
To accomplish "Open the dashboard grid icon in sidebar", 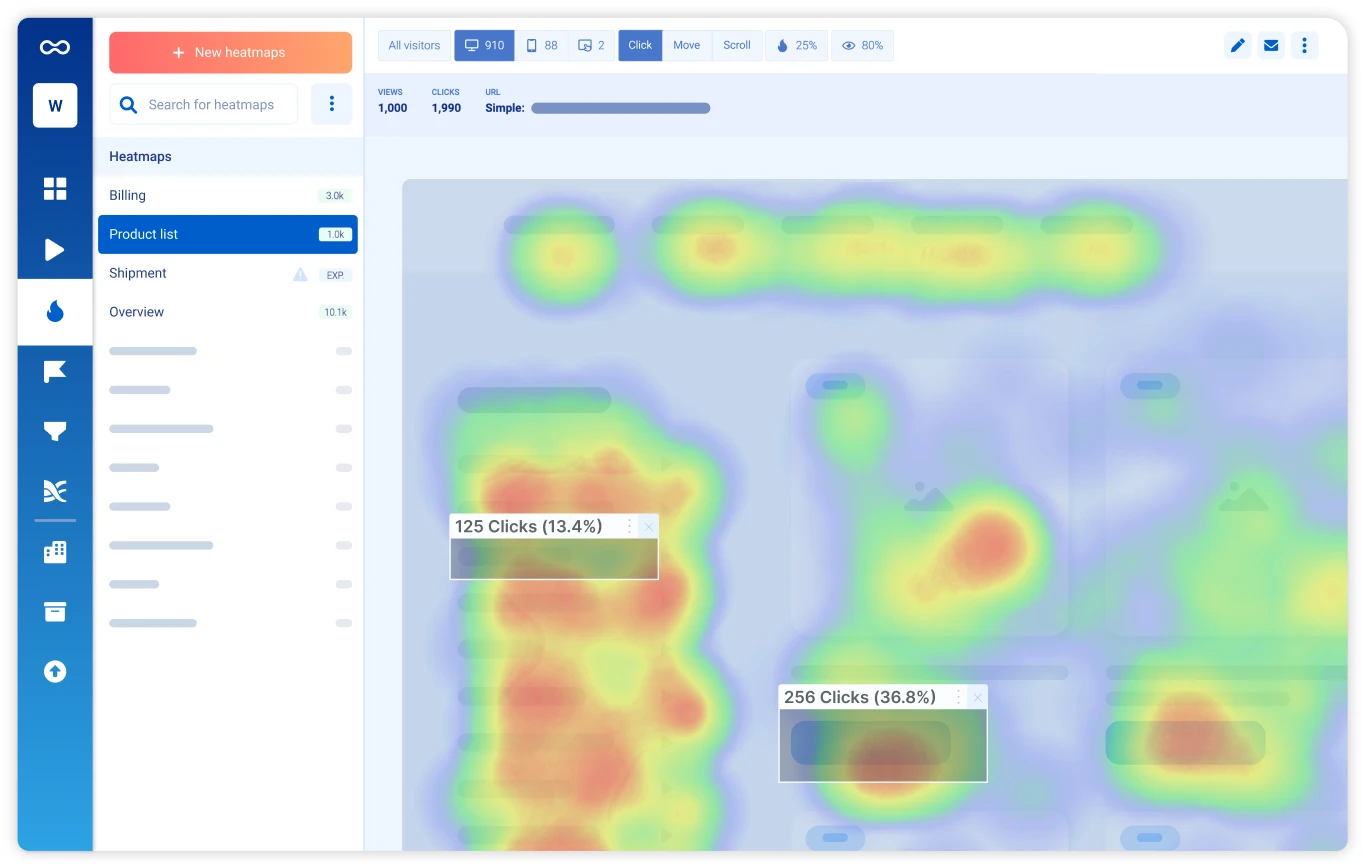I will tap(55, 189).
